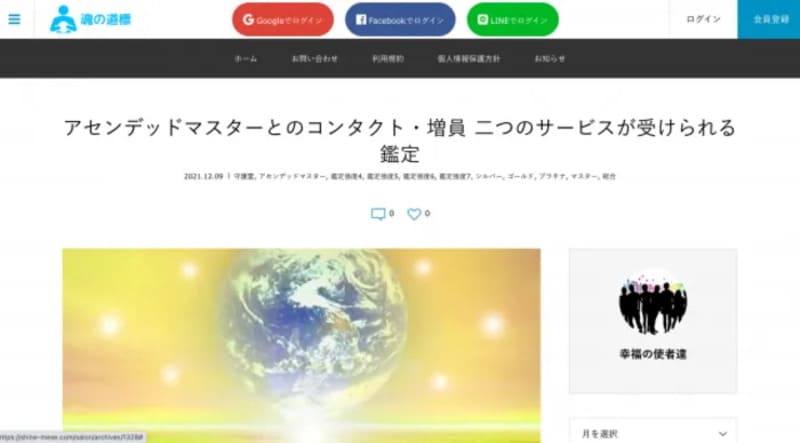This screenshot has height=443, width=800.
Task: Click the 幸福の使者達 silhouette avatar
Action: click(653, 302)
